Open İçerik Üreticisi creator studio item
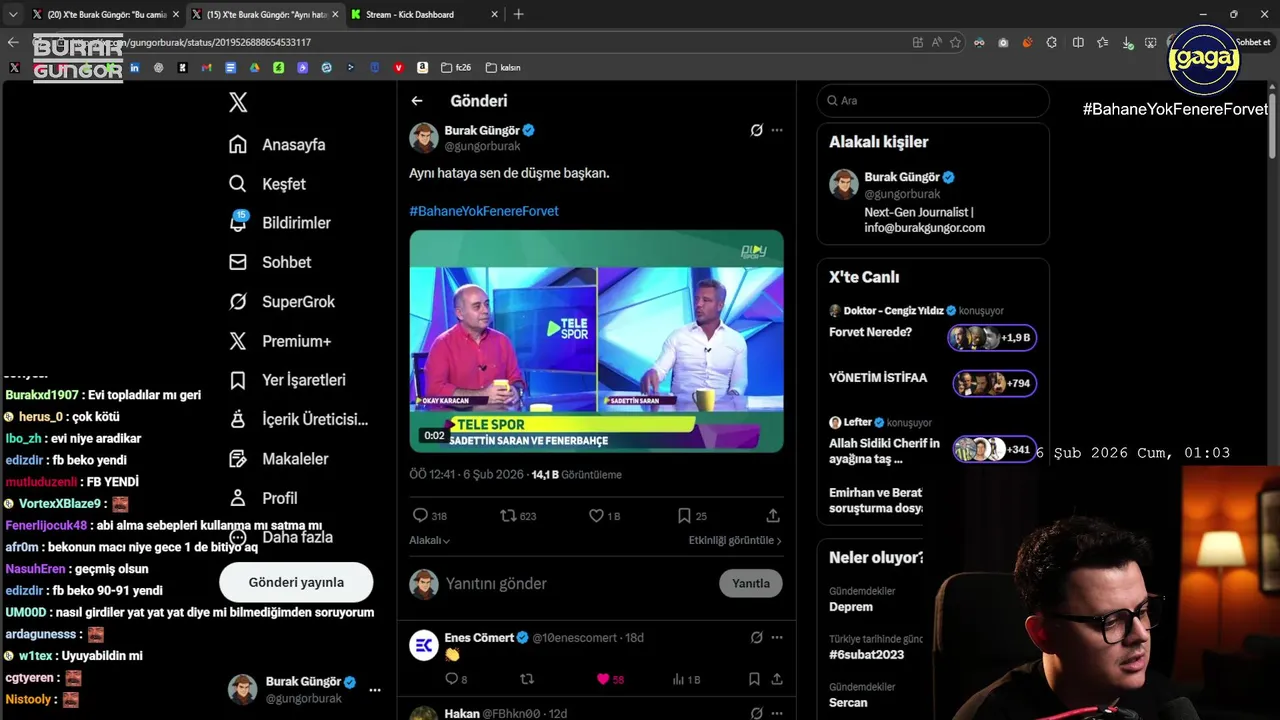This screenshot has height=720, width=1280. (x=298, y=419)
